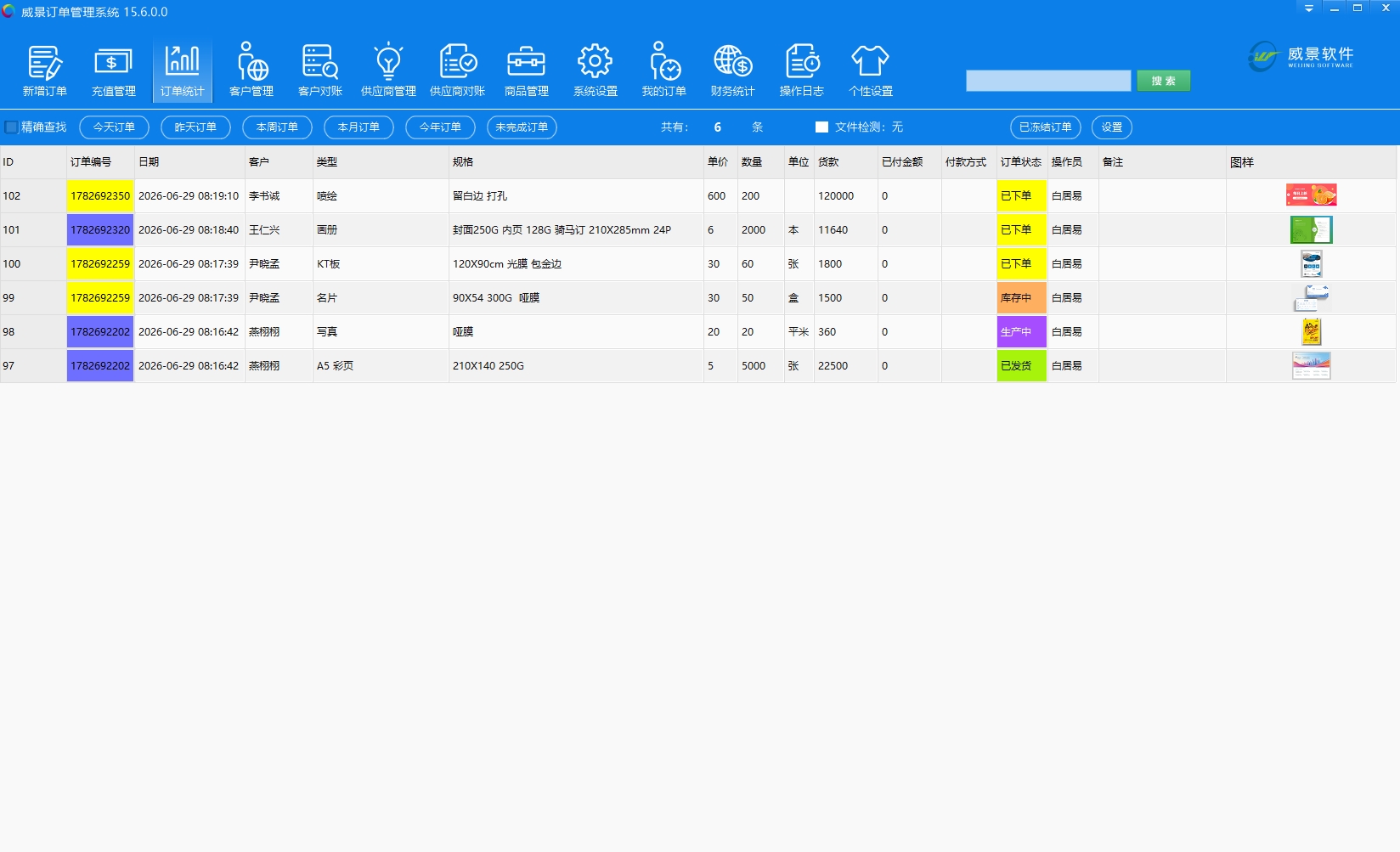Display 今年订单 this year's orders

(440, 127)
